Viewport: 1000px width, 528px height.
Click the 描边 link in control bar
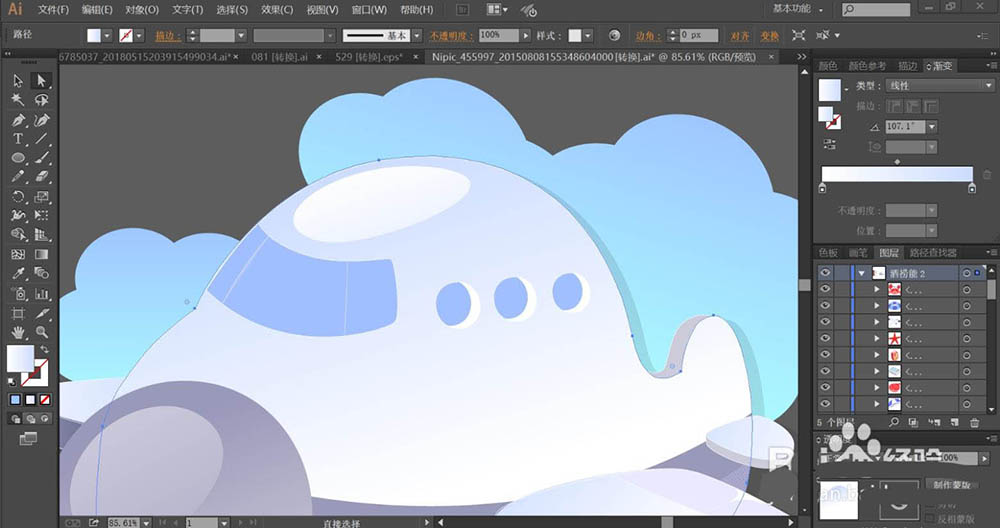pos(167,36)
